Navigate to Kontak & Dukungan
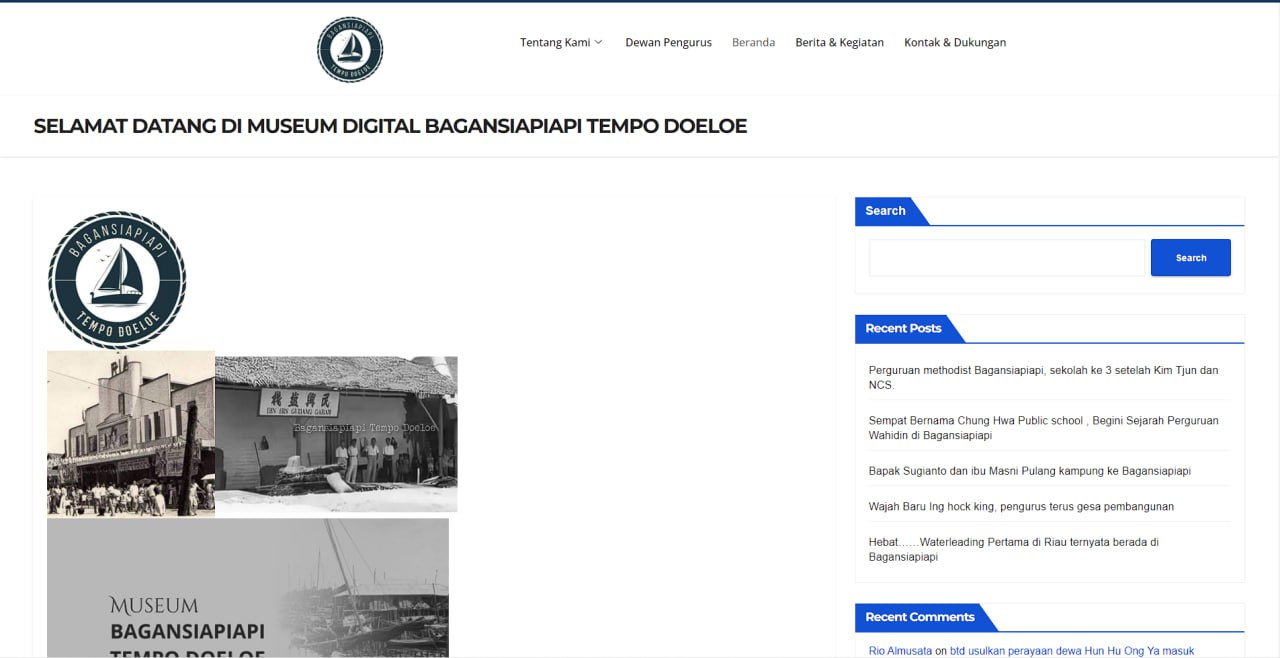The height and width of the screenshot is (658, 1280). 954,43
